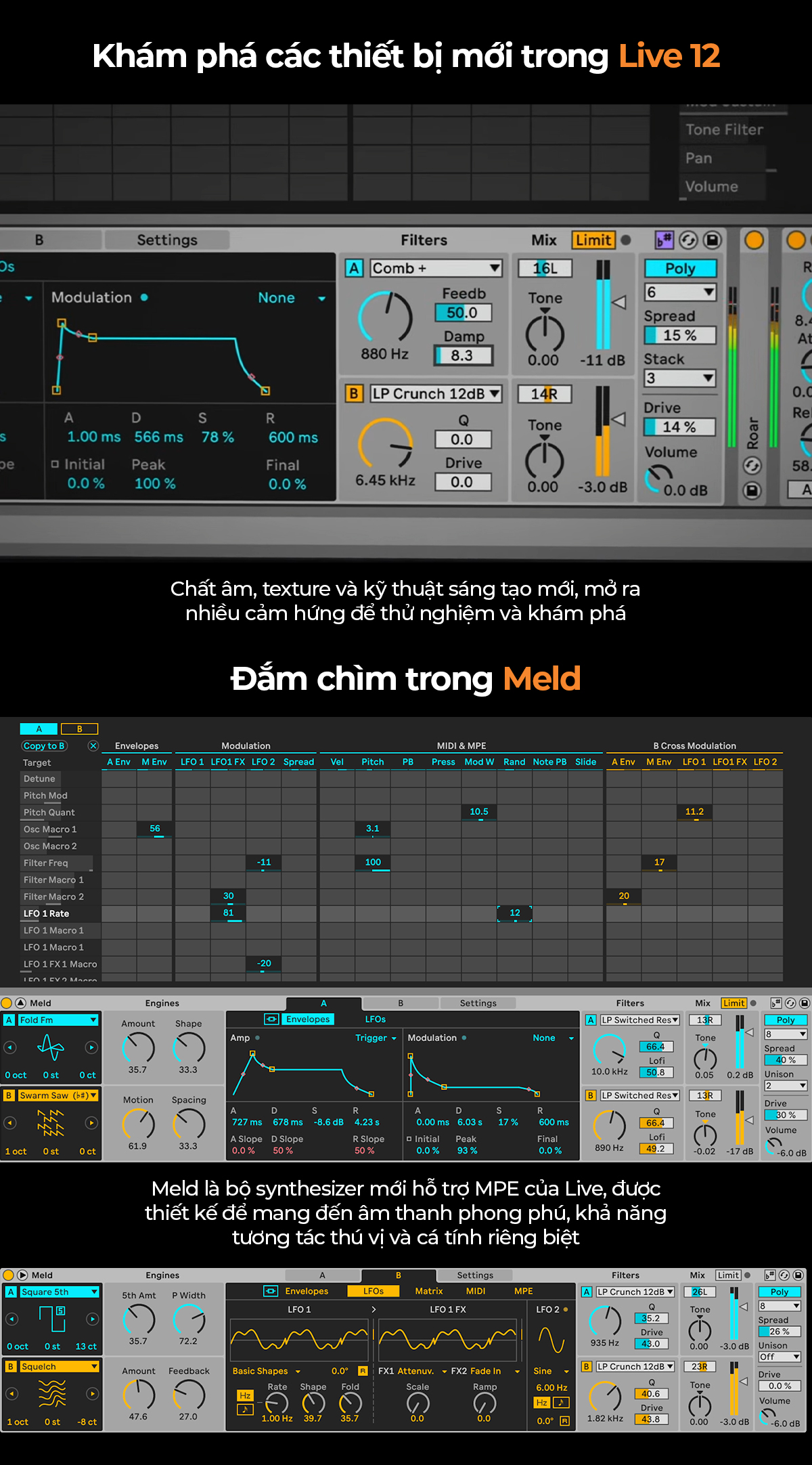Click Poly button in Fold Fm device
Image resolution: width=812 pixels, height=1465 pixels.
(x=786, y=1020)
